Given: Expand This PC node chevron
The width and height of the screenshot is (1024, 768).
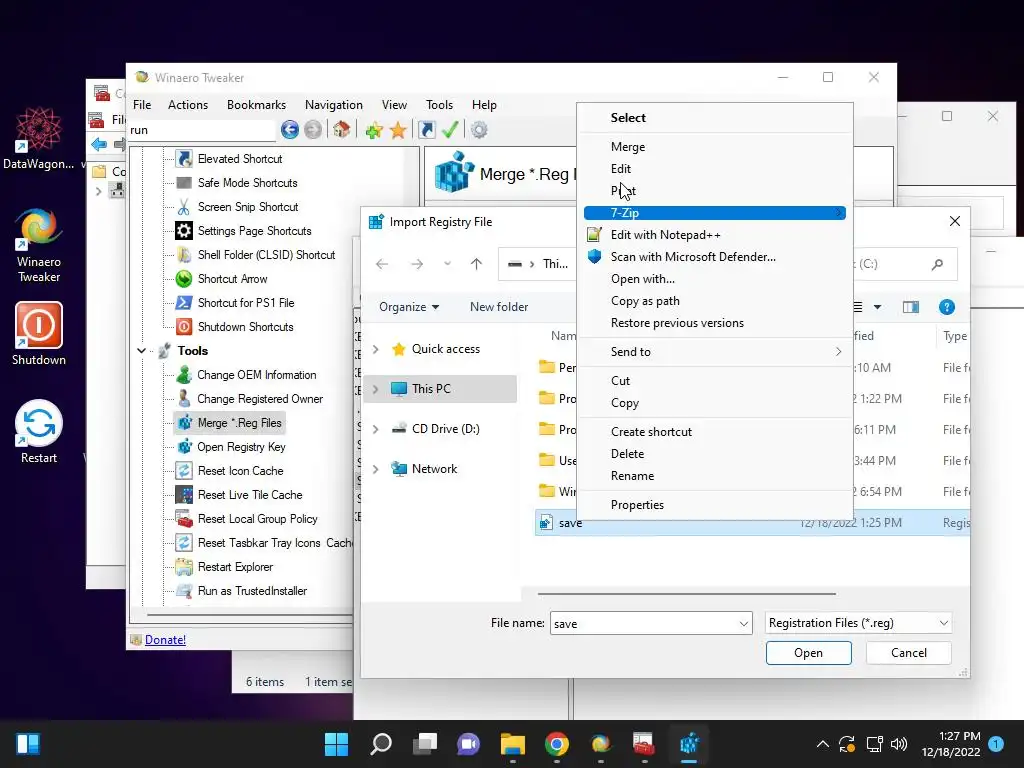Looking at the screenshot, I should (x=376, y=389).
